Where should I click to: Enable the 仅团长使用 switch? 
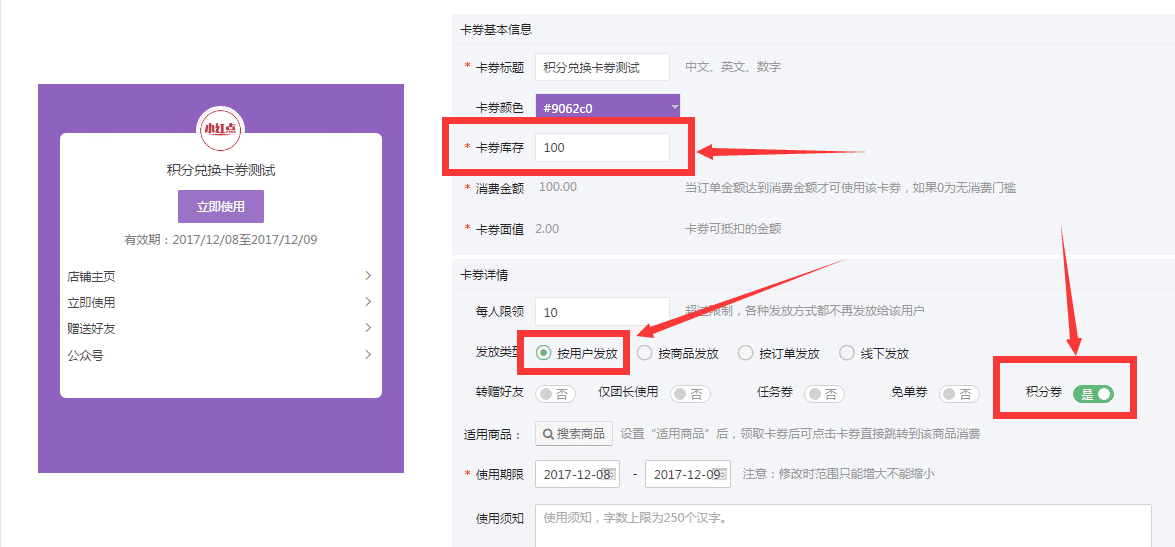pos(690,394)
